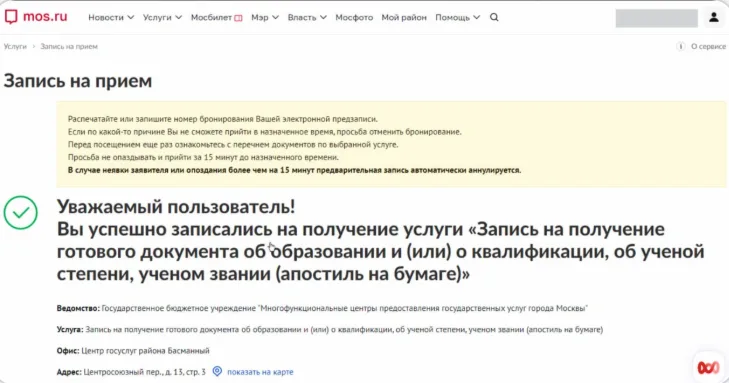Image resolution: width=729 pixels, height=383 pixels.
Task: Open the Мосфото menu item
Action: click(x=354, y=17)
